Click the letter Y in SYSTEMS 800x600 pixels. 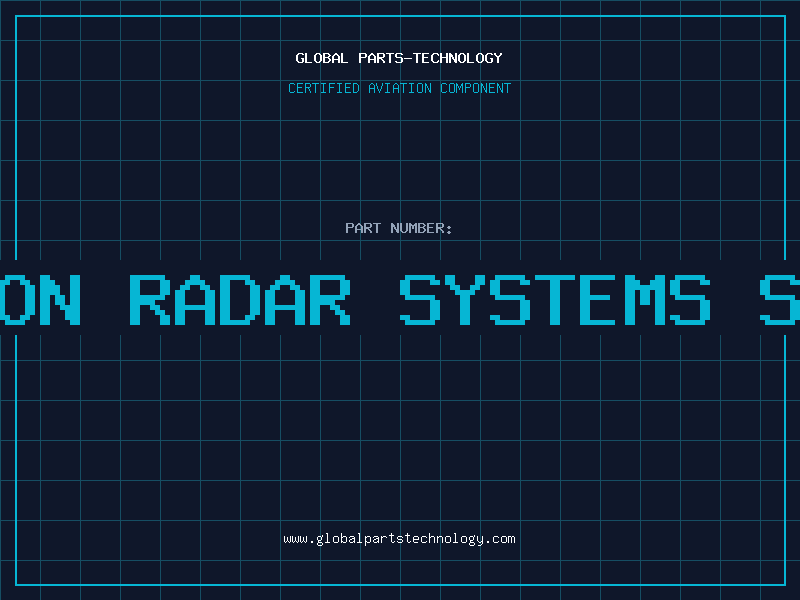point(465,300)
